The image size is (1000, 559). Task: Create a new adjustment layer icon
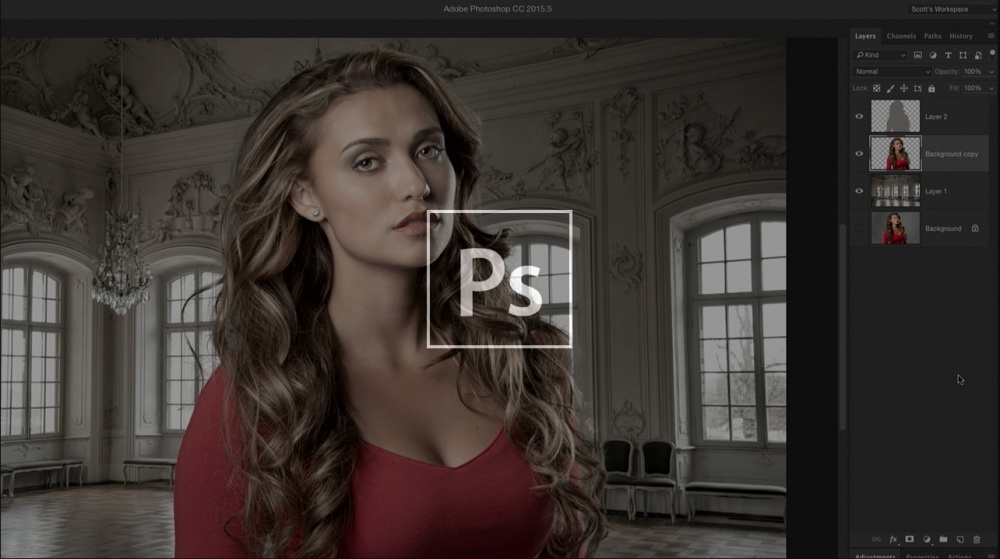click(927, 539)
